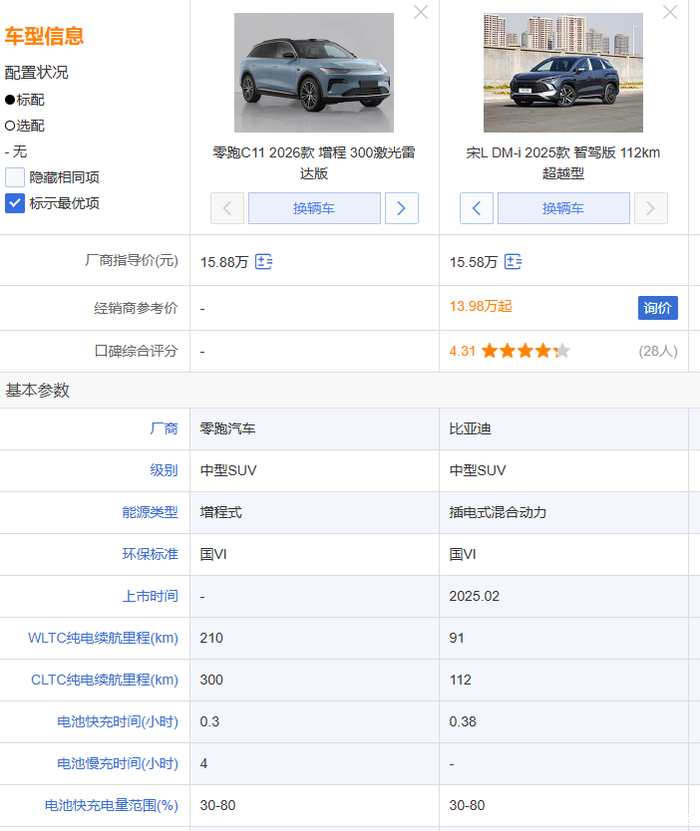Viewport: 700px width, 831px height.
Task: Remove the 宋L DM-i car from comparison
Action: (x=670, y=12)
